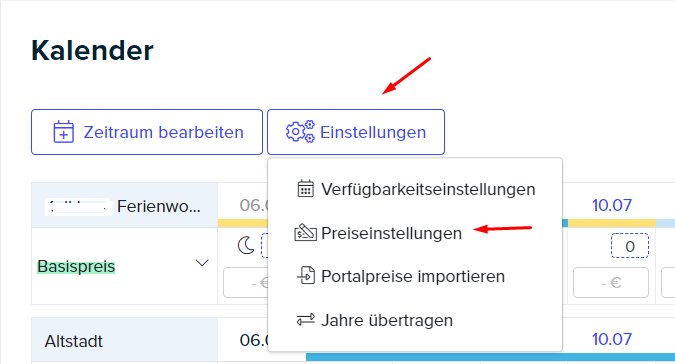This screenshot has height=364, width=675.
Task: Open the Zeitraum bearbeiten button
Action: coord(147,132)
